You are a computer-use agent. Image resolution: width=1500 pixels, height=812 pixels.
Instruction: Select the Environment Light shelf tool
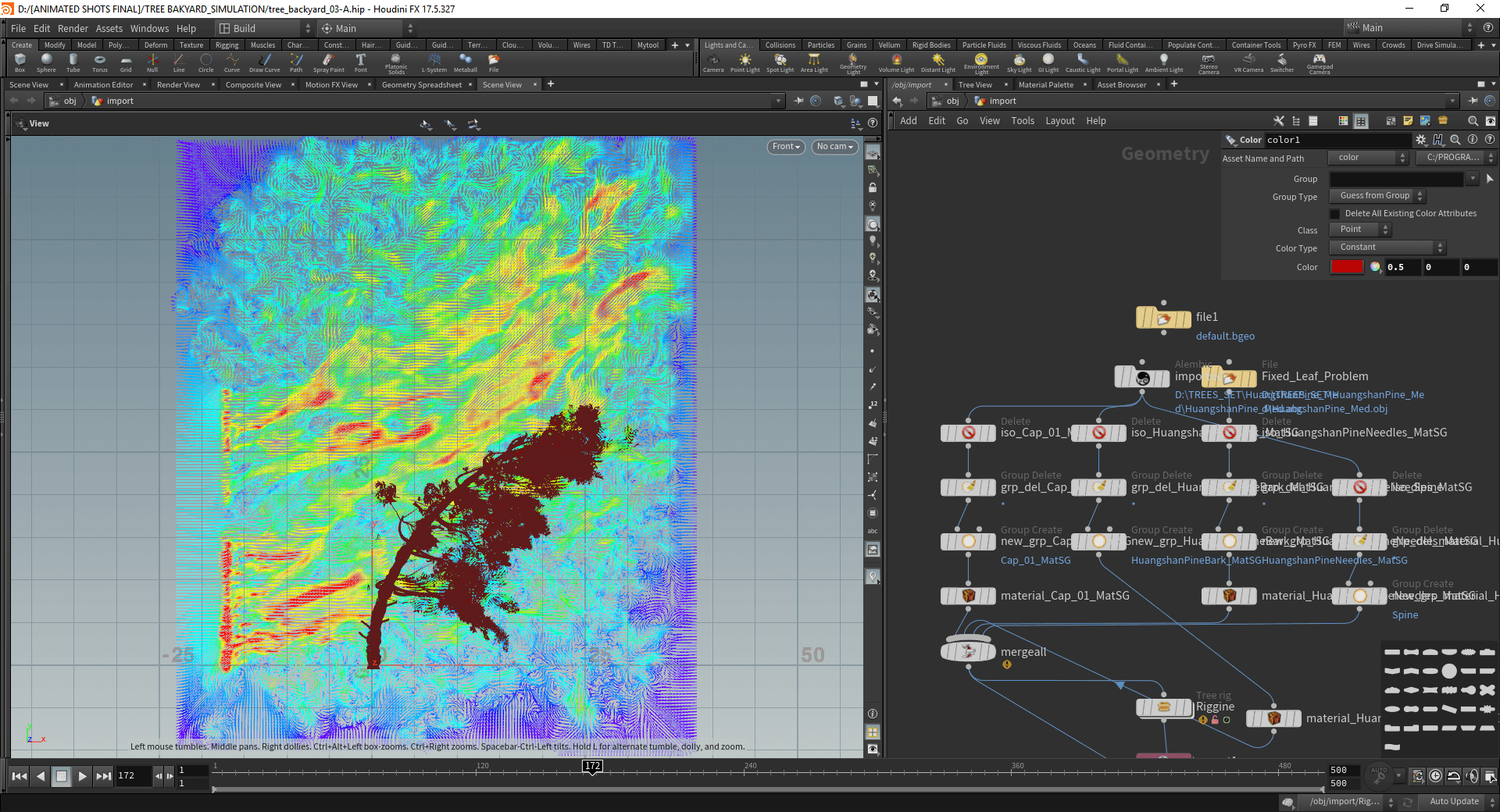pos(981,62)
